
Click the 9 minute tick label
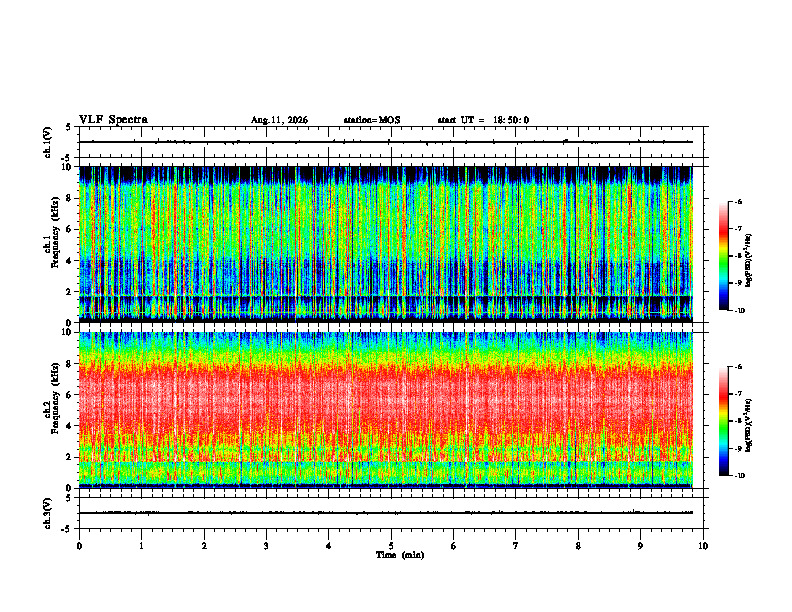point(640,546)
